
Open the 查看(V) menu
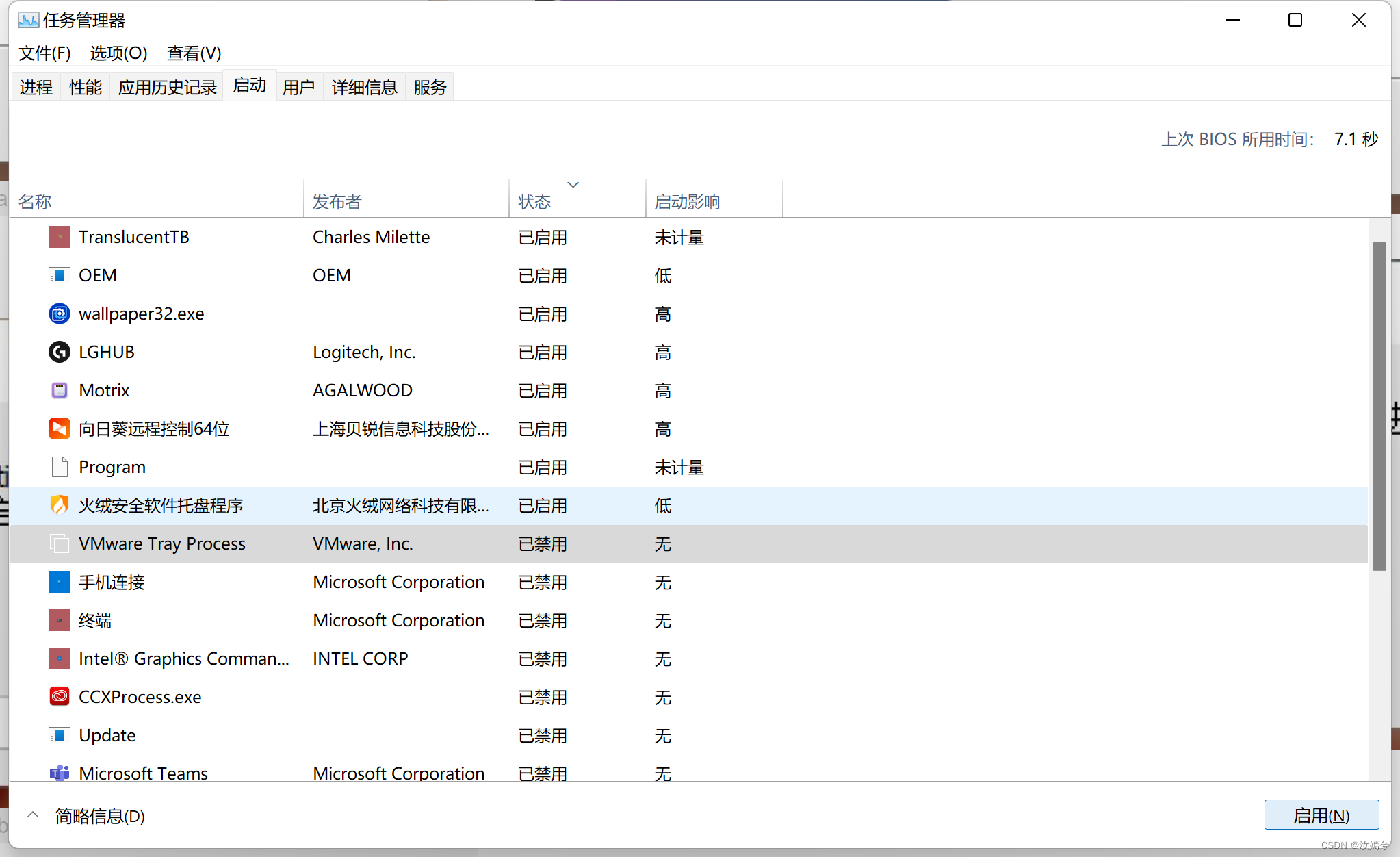tap(194, 53)
